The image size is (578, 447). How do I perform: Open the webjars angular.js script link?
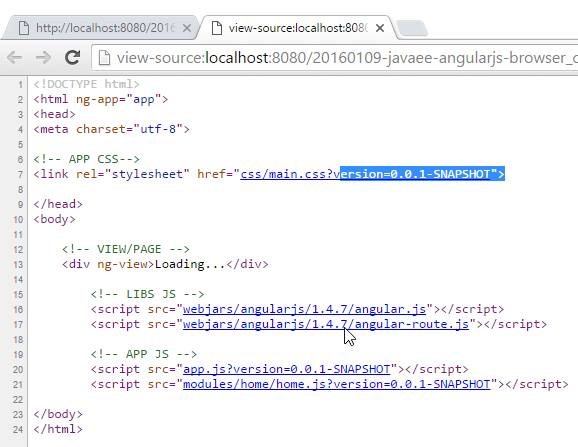click(304, 309)
